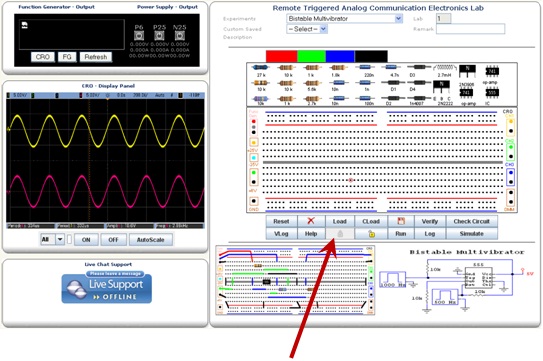Click the Check Circuit button
Viewport: 543px width, 361px height.
click(x=471, y=221)
